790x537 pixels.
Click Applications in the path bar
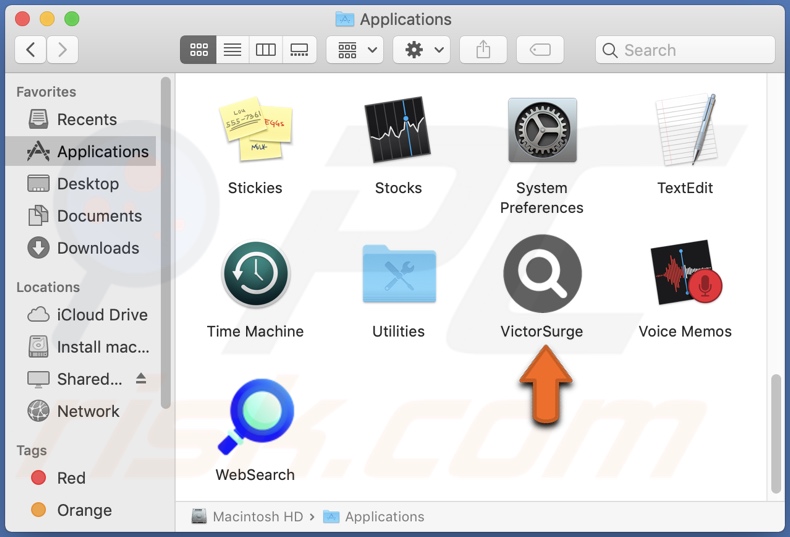(373, 517)
